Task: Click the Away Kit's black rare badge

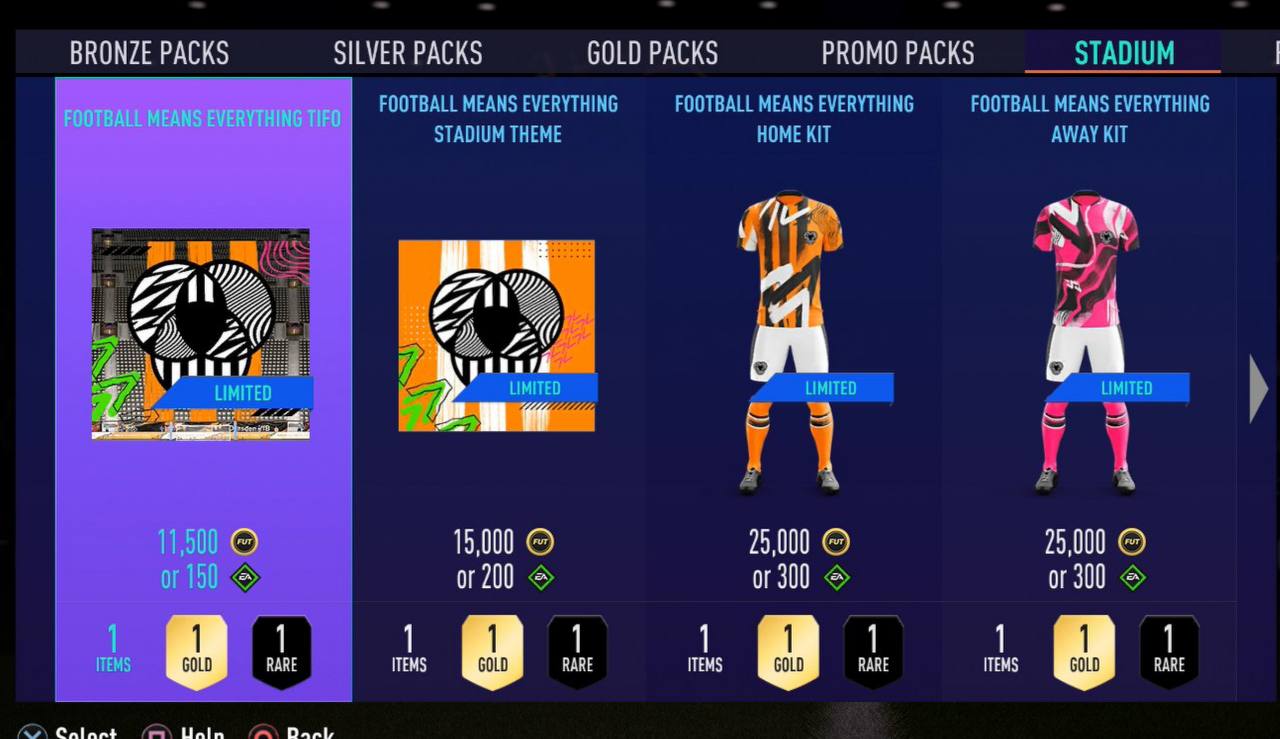Action: point(1169,652)
